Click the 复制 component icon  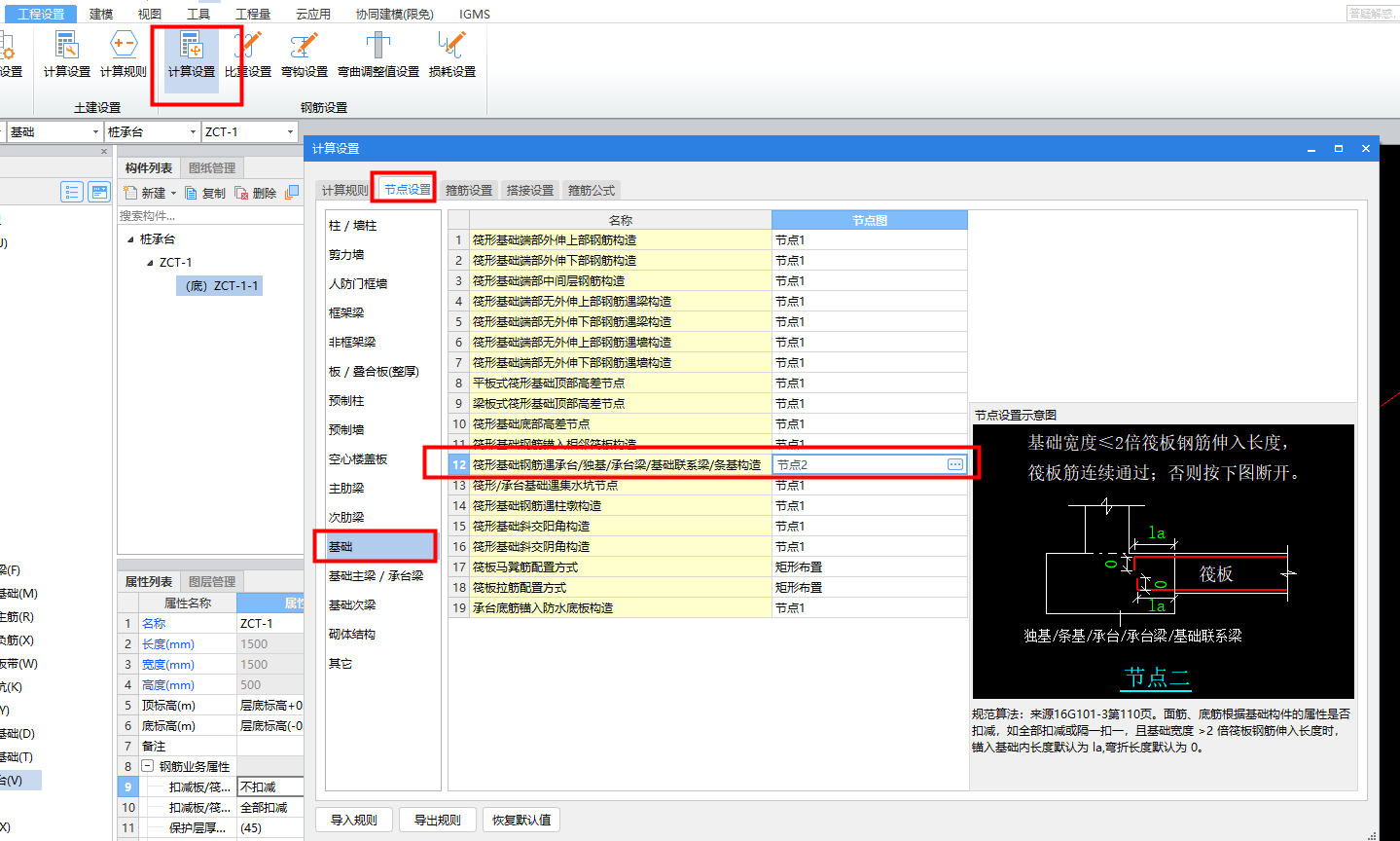(x=191, y=193)
